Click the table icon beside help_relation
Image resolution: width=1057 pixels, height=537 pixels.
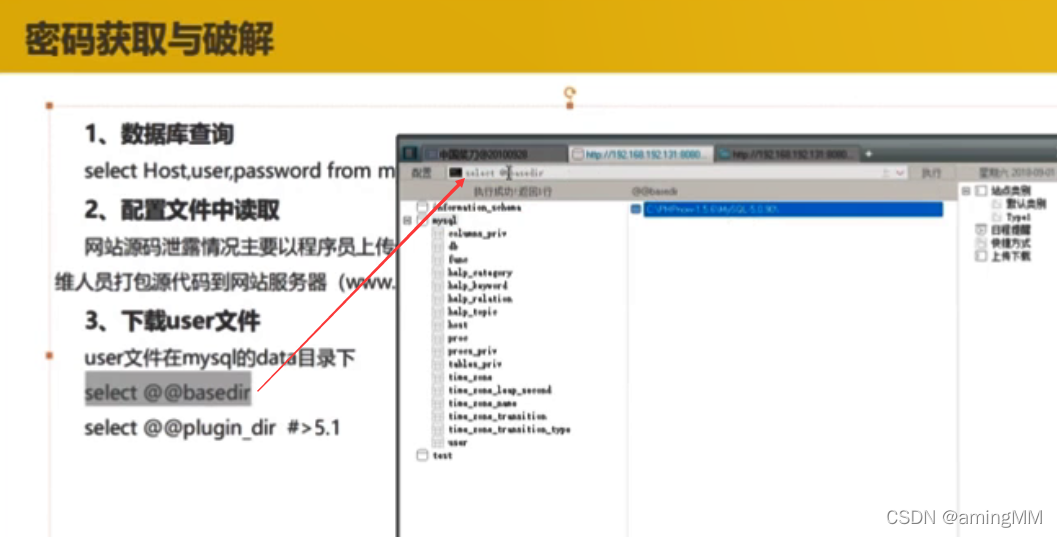click(x=438, y=298)
